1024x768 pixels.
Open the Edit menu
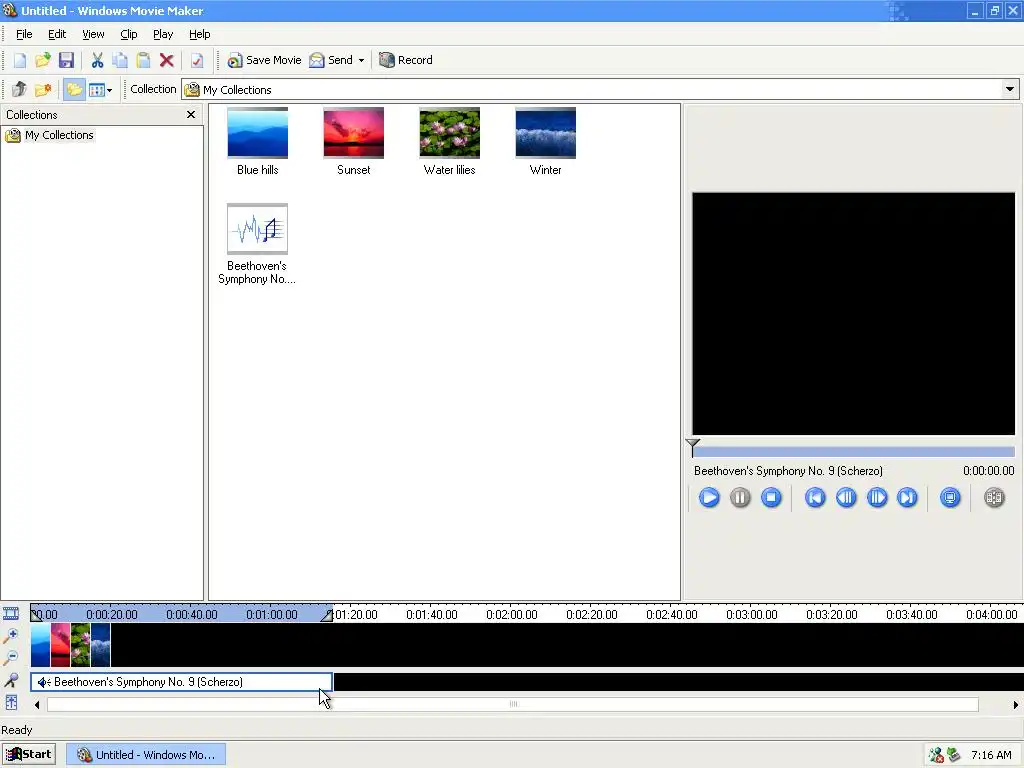tap(57, 34)
